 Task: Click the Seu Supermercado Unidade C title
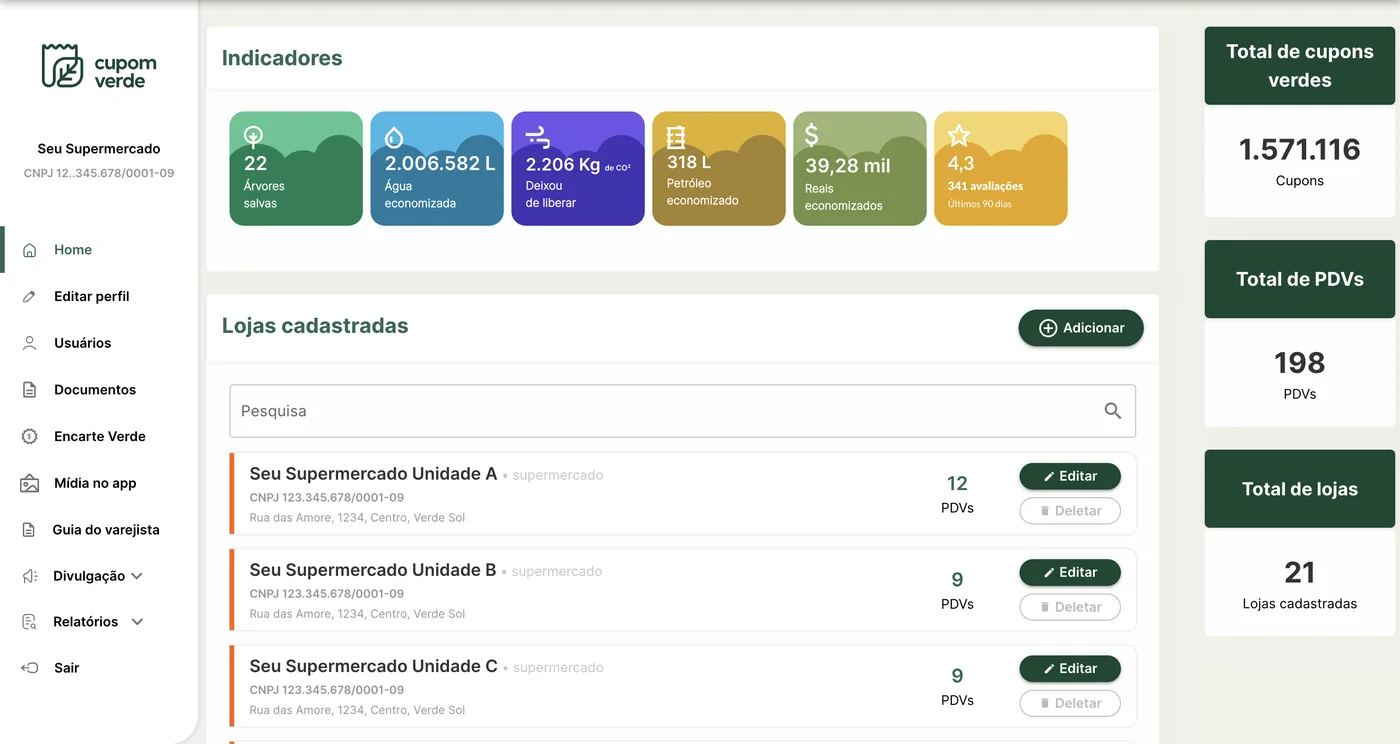point(373,666)
